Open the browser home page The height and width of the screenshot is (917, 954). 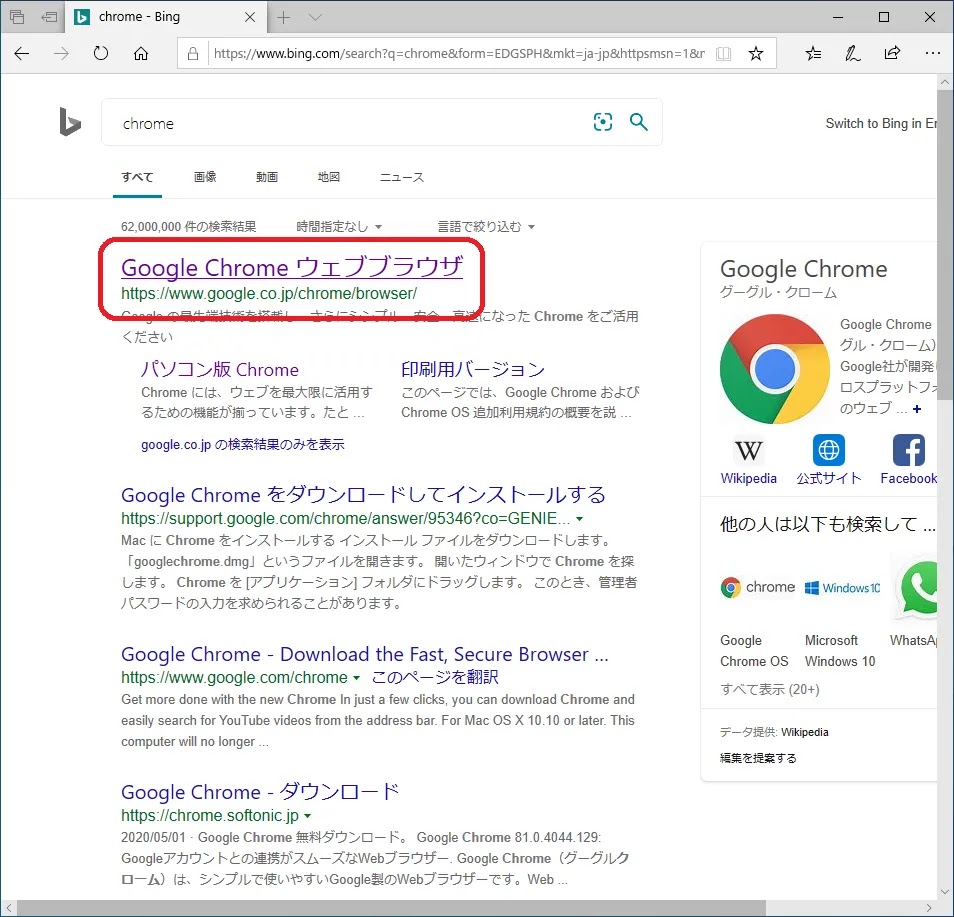141,54
